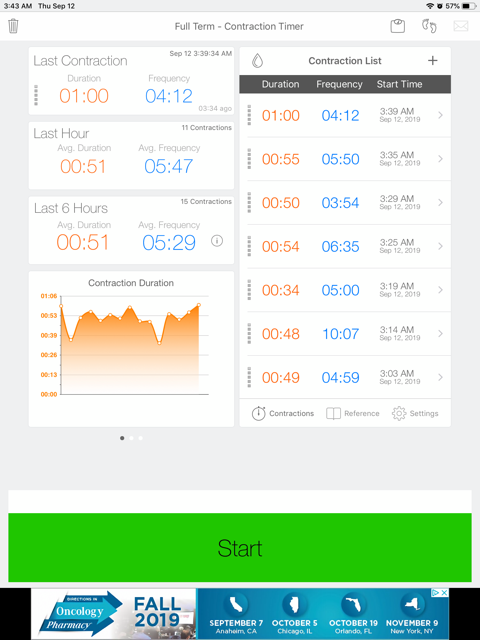Add a contraction with plus icon
Viewport: 480px width, 640px height.
(x=433, y=60)
